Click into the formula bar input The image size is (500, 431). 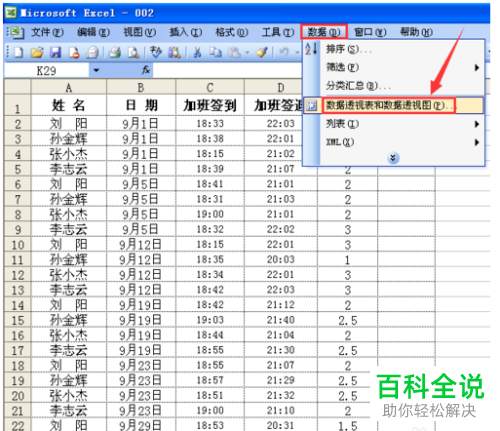pos(227,70)
